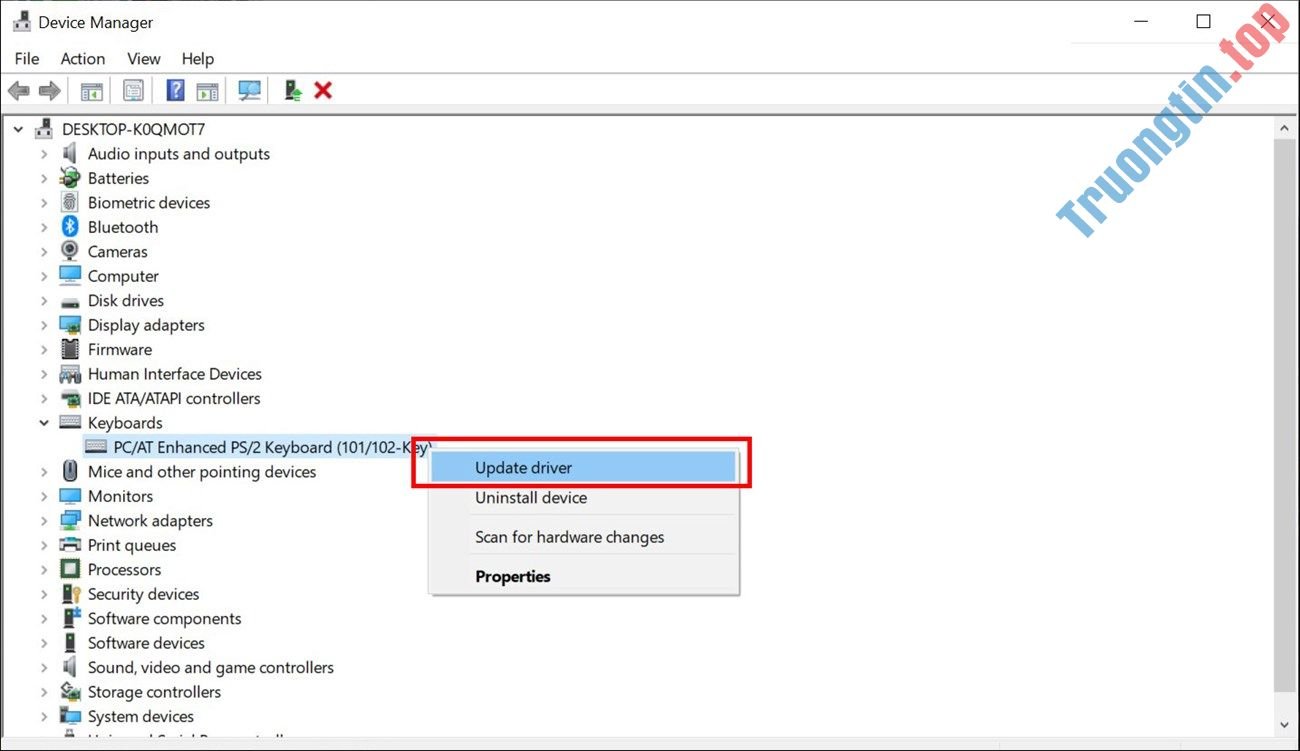Expand the Network adapters node
Screen dimensions: 1300x751
pyautogui.click(x=44, y=521)
